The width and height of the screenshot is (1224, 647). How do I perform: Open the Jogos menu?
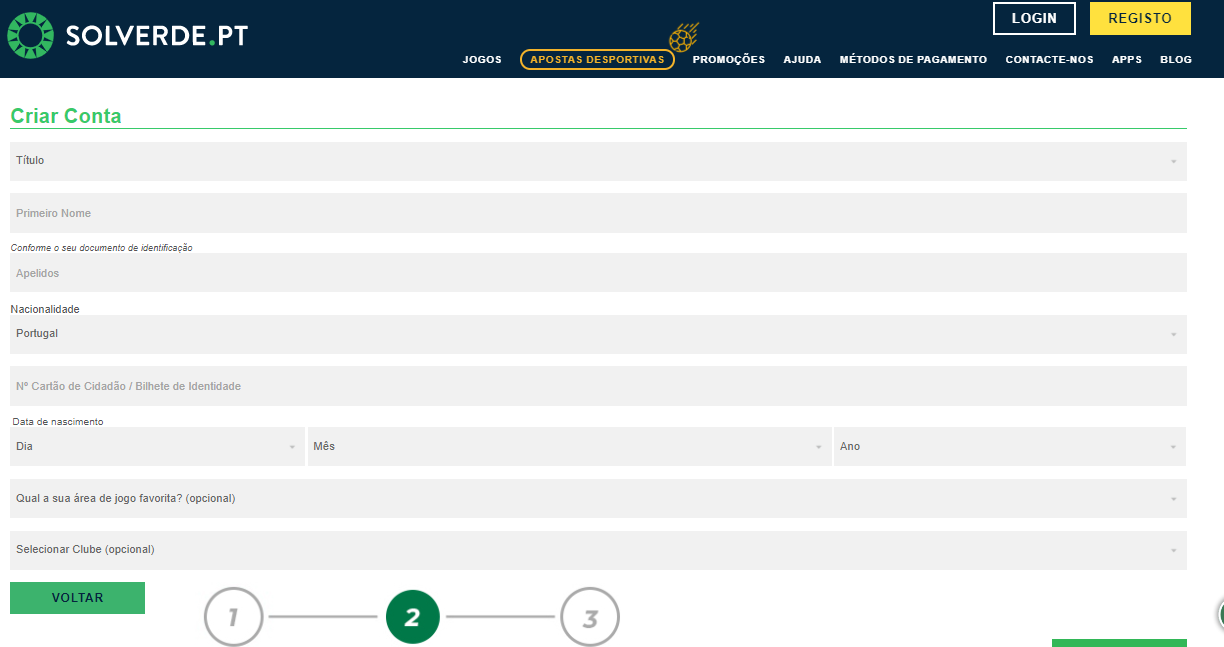(482, 60)
